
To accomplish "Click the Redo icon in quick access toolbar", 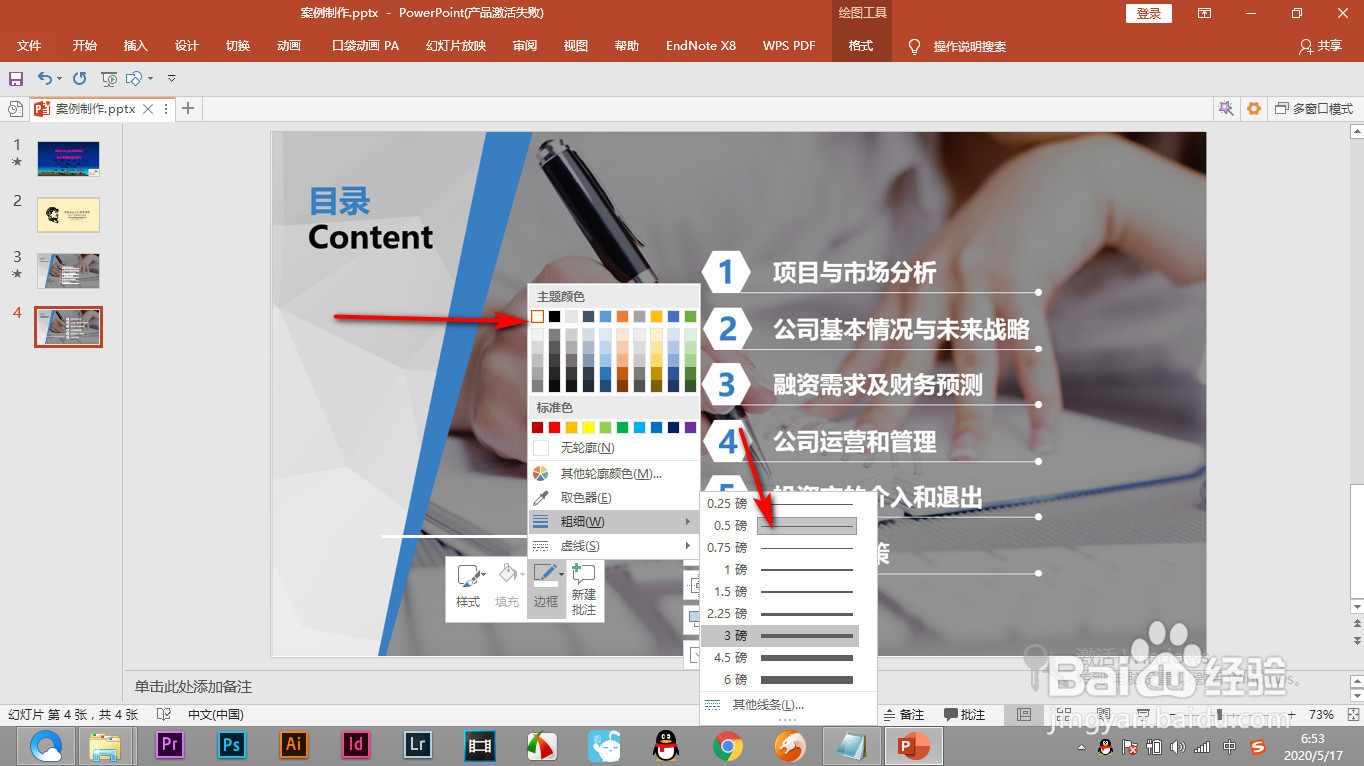I will [x=80, y=78].
